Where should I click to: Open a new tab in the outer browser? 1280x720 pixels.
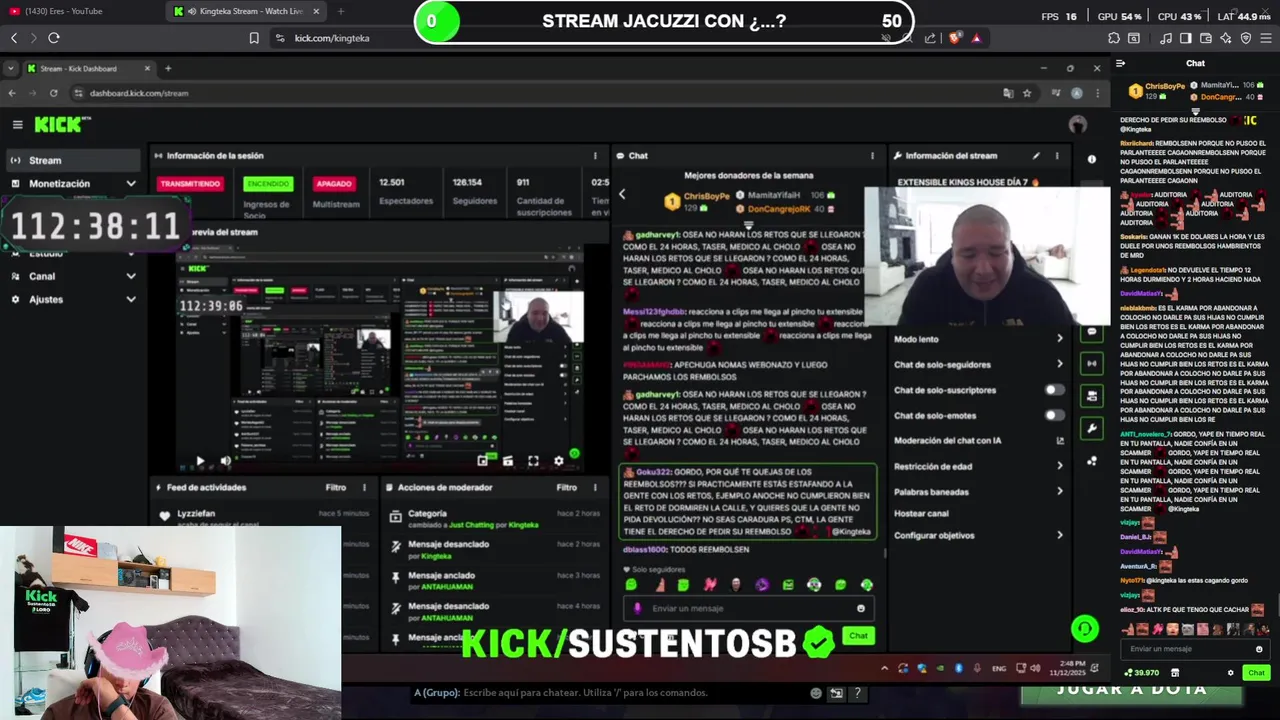click(x=340, y=11)
